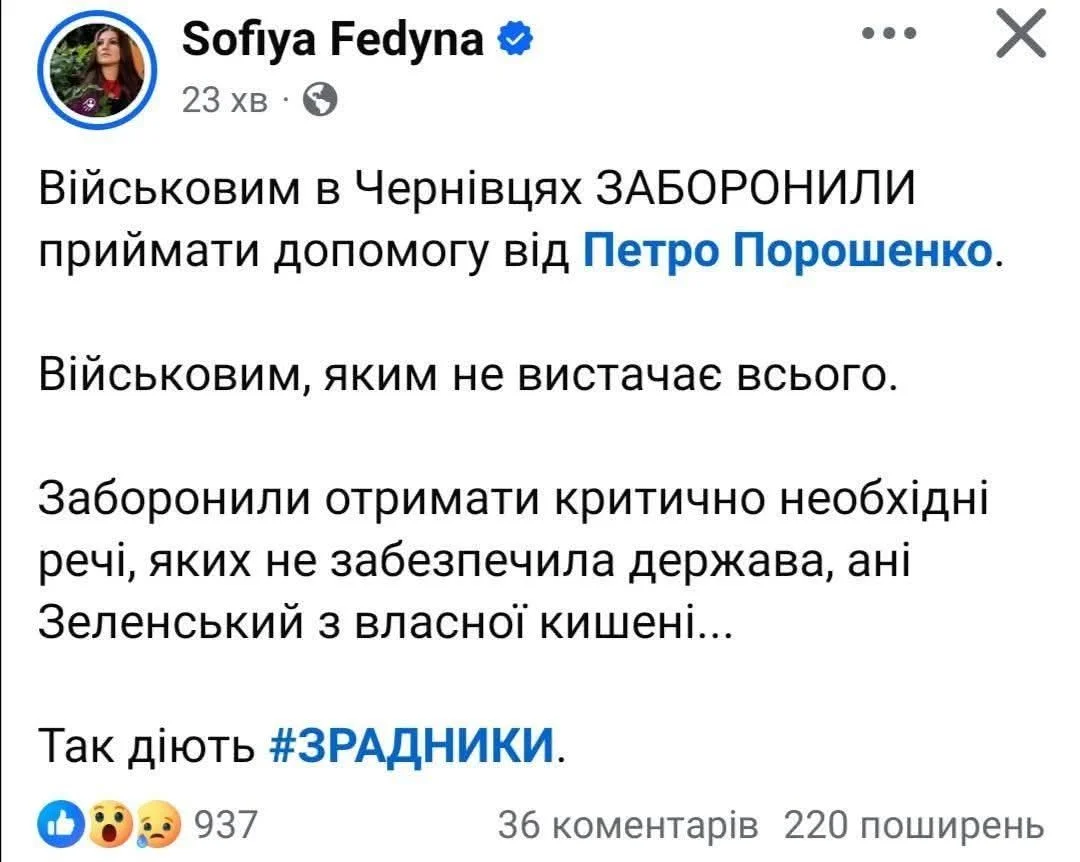This screenshot has height=862, width=1080.
Task: View the 36 коментарів comments
Action: click(x=627, y=825)
